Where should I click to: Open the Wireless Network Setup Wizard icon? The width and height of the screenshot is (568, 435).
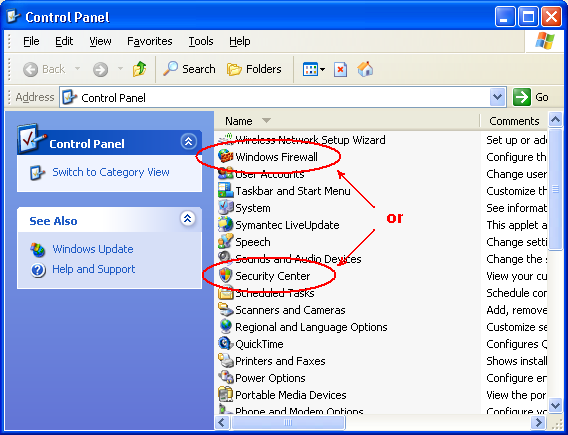click(x=225, y=139)
